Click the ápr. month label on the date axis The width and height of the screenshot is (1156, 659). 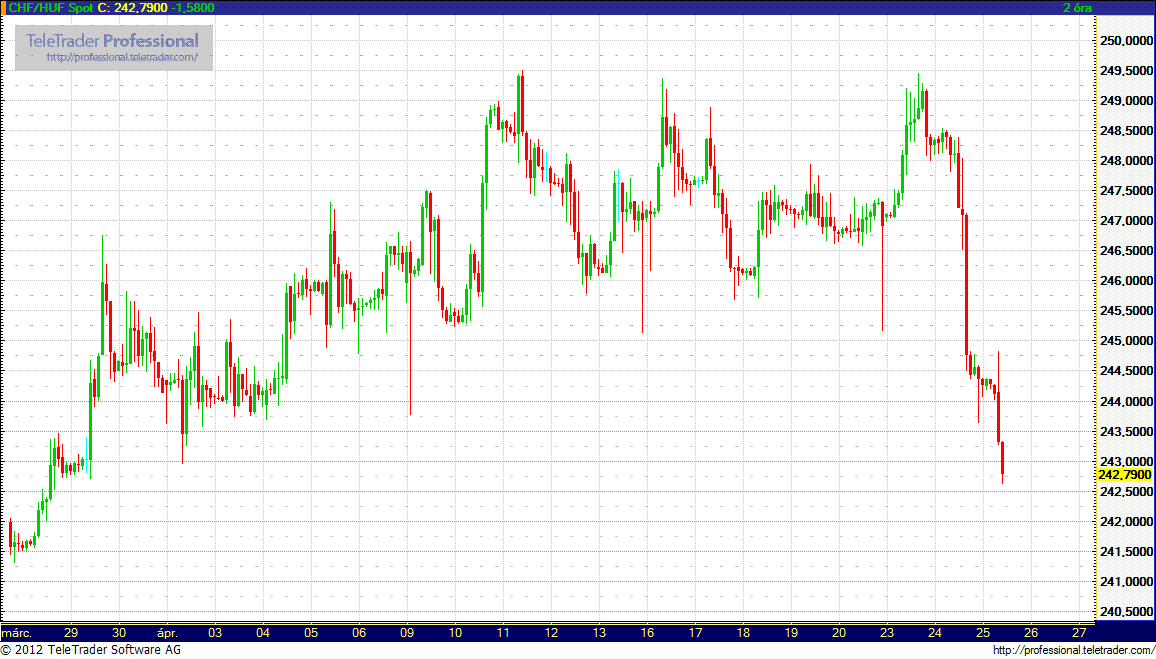168,633
